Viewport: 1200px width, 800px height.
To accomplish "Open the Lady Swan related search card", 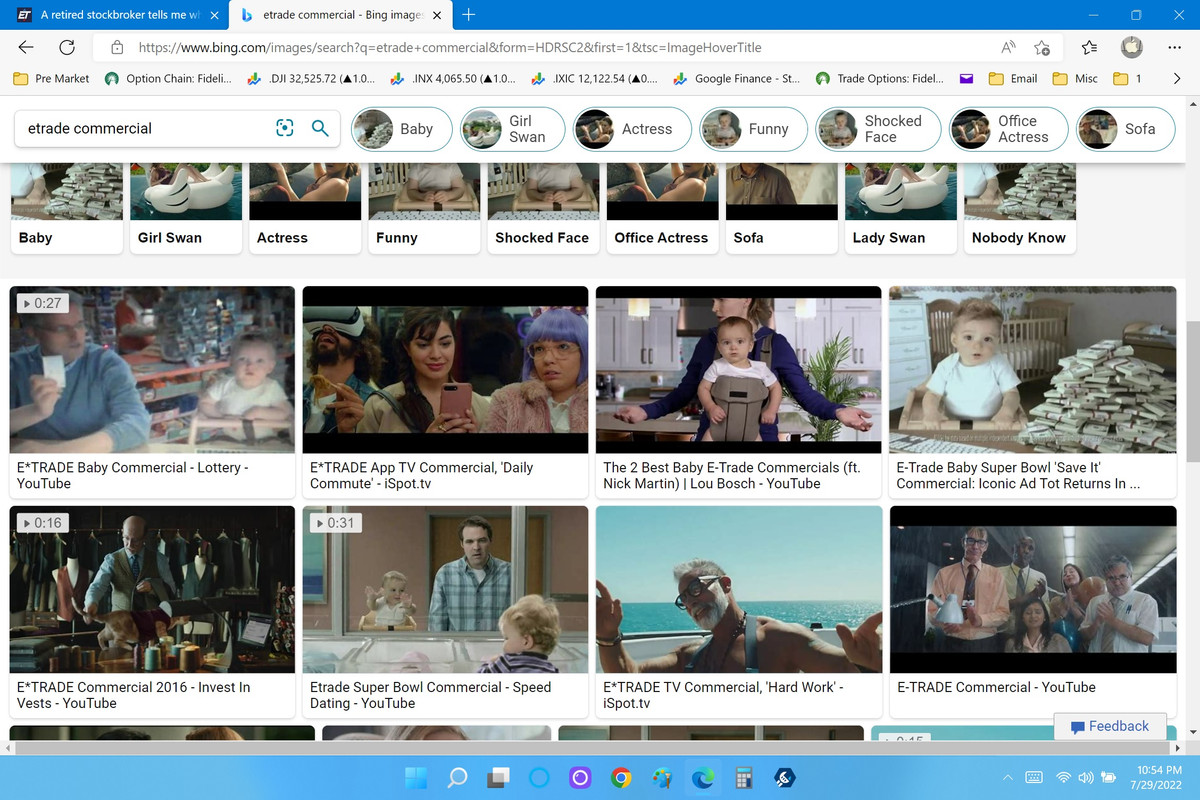I will coord(901,208).
